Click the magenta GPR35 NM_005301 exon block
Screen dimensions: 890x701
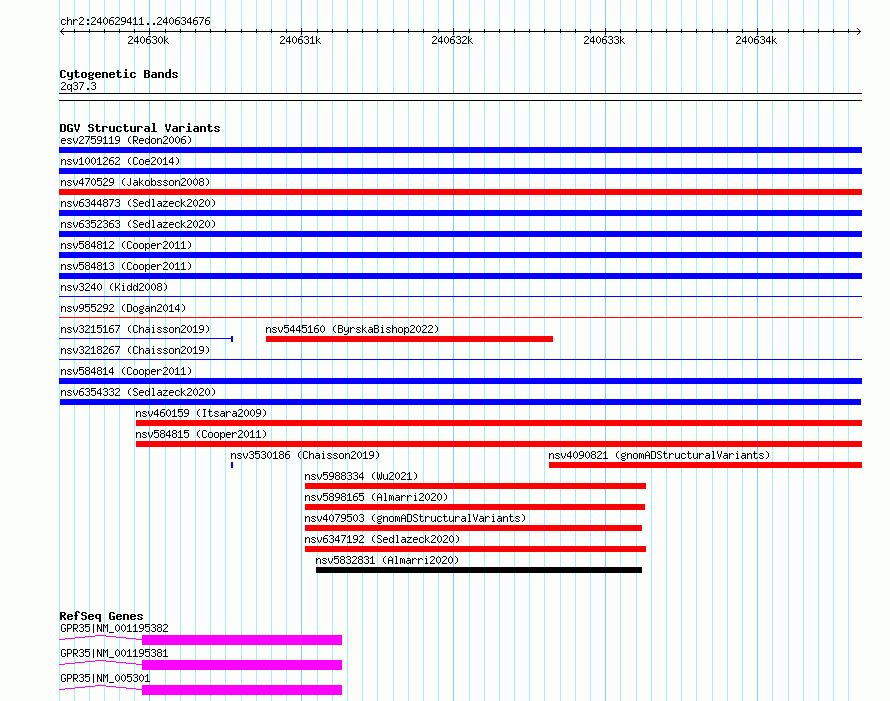coord(242,690)
